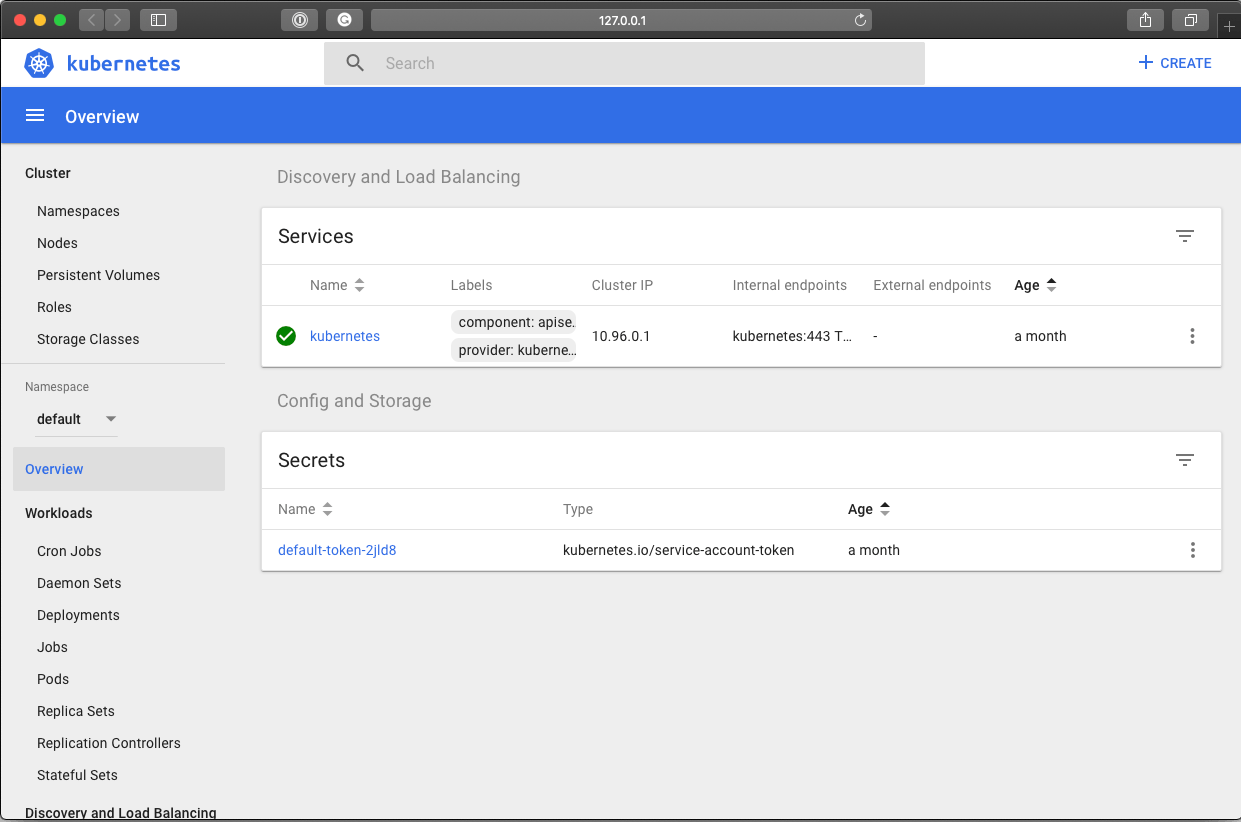Image resolution: width=1241 pixels, height=822 pixels.
Task: Open Persistent Volumes in sidebar
Action: click(x=98, y=275)
